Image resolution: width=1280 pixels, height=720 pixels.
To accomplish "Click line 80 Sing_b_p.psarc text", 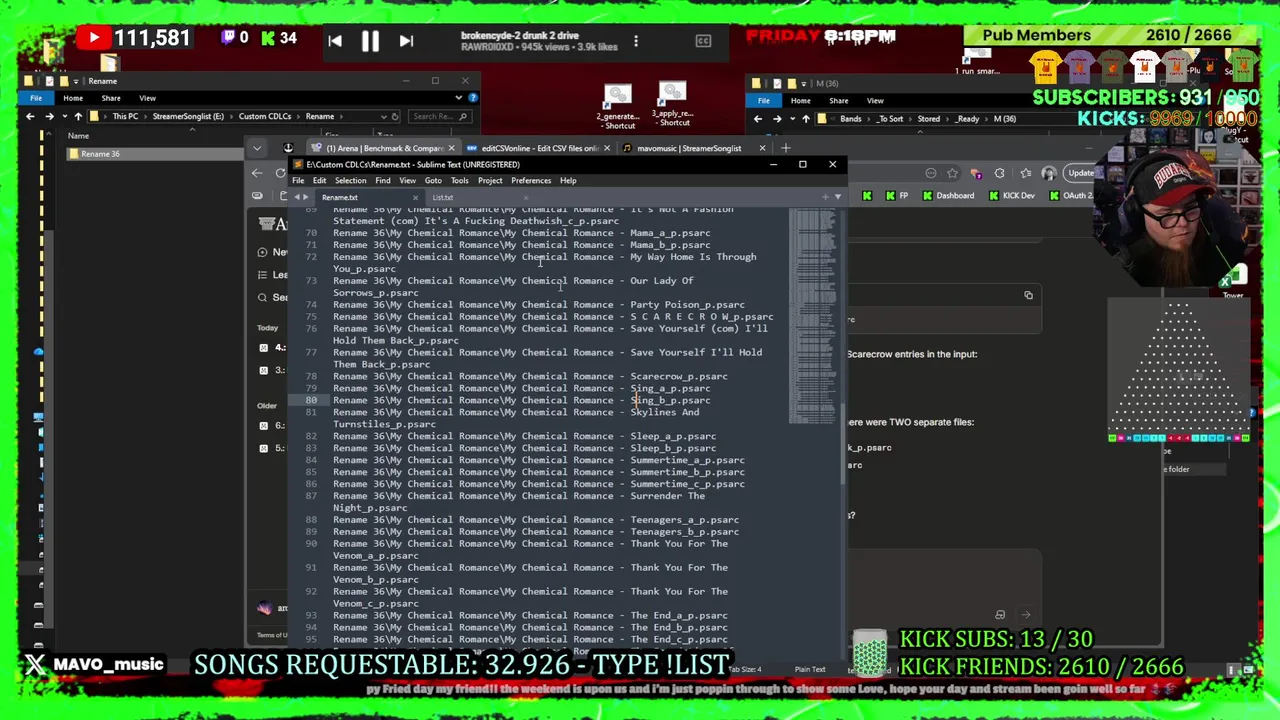I will [670, 400].
